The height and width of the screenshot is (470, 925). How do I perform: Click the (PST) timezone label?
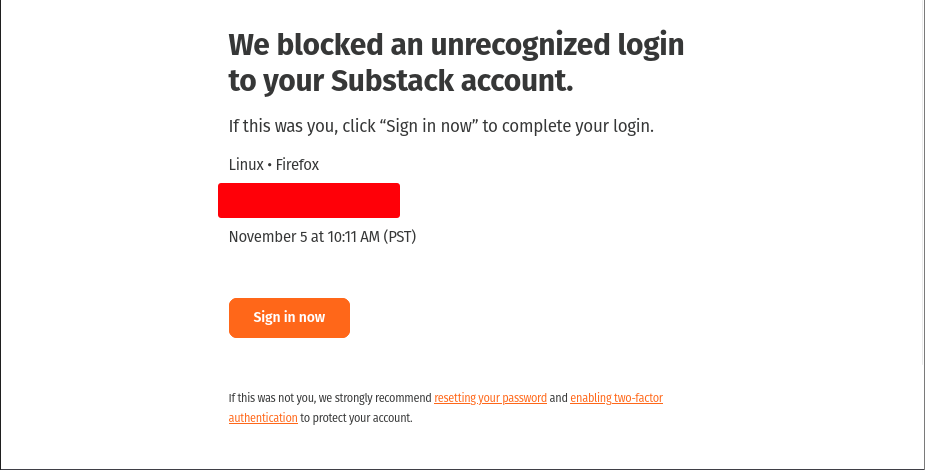[399, 236]
